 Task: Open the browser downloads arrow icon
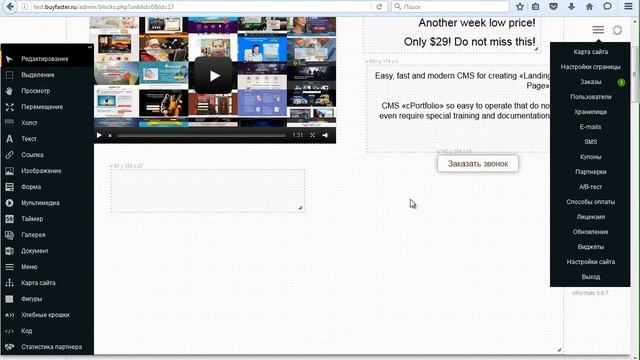click(x=571, y=7)
